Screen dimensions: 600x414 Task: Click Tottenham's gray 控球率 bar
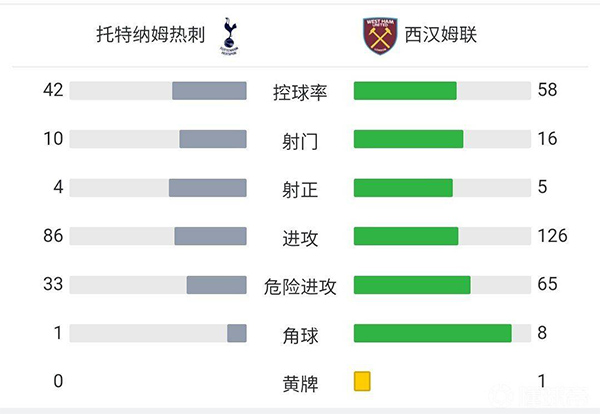coord(209,91)
